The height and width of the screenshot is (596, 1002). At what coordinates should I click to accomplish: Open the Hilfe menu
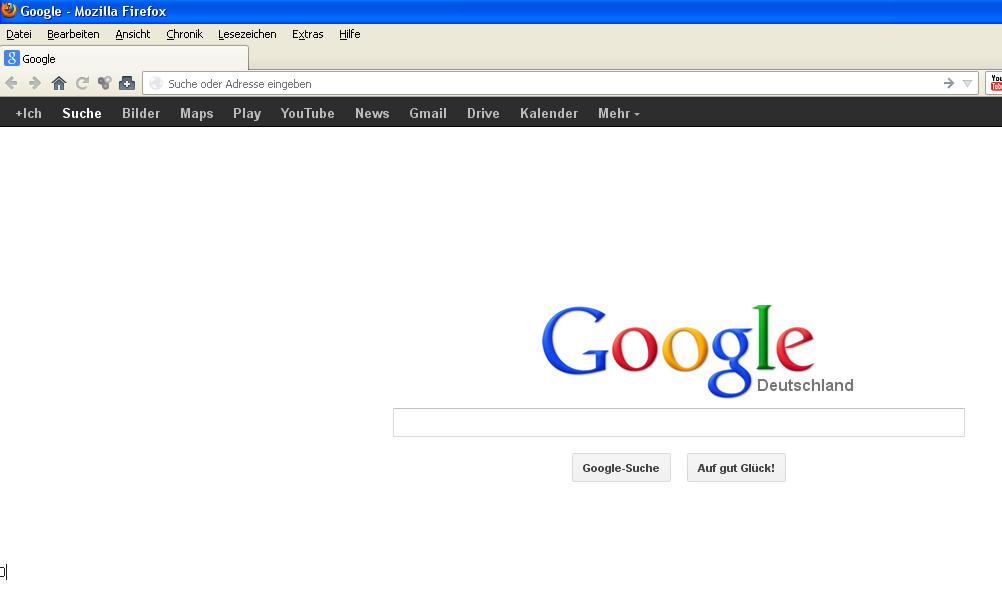(x=350, y=34)
